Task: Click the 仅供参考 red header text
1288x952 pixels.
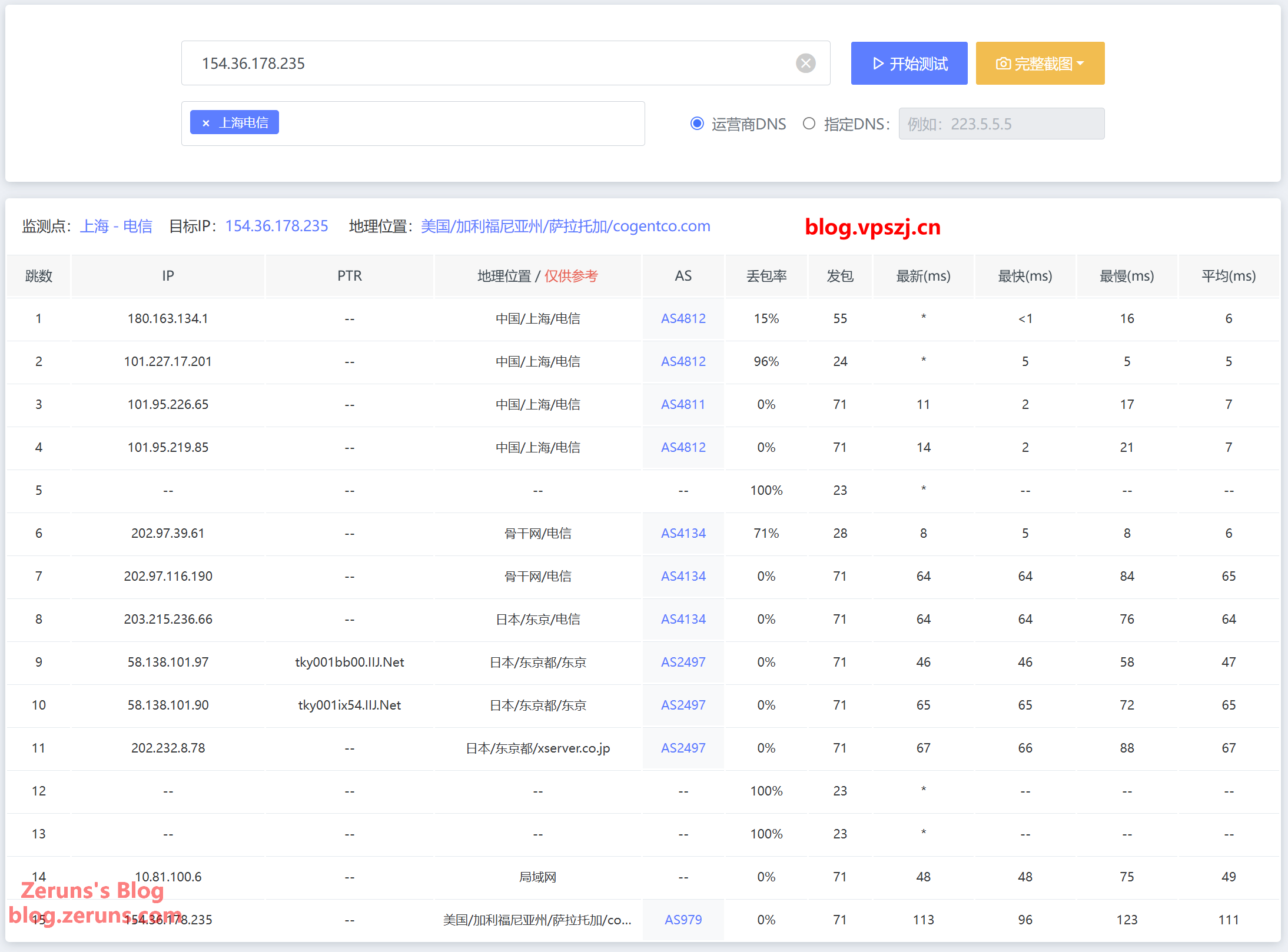Action: tap(570, 276)
